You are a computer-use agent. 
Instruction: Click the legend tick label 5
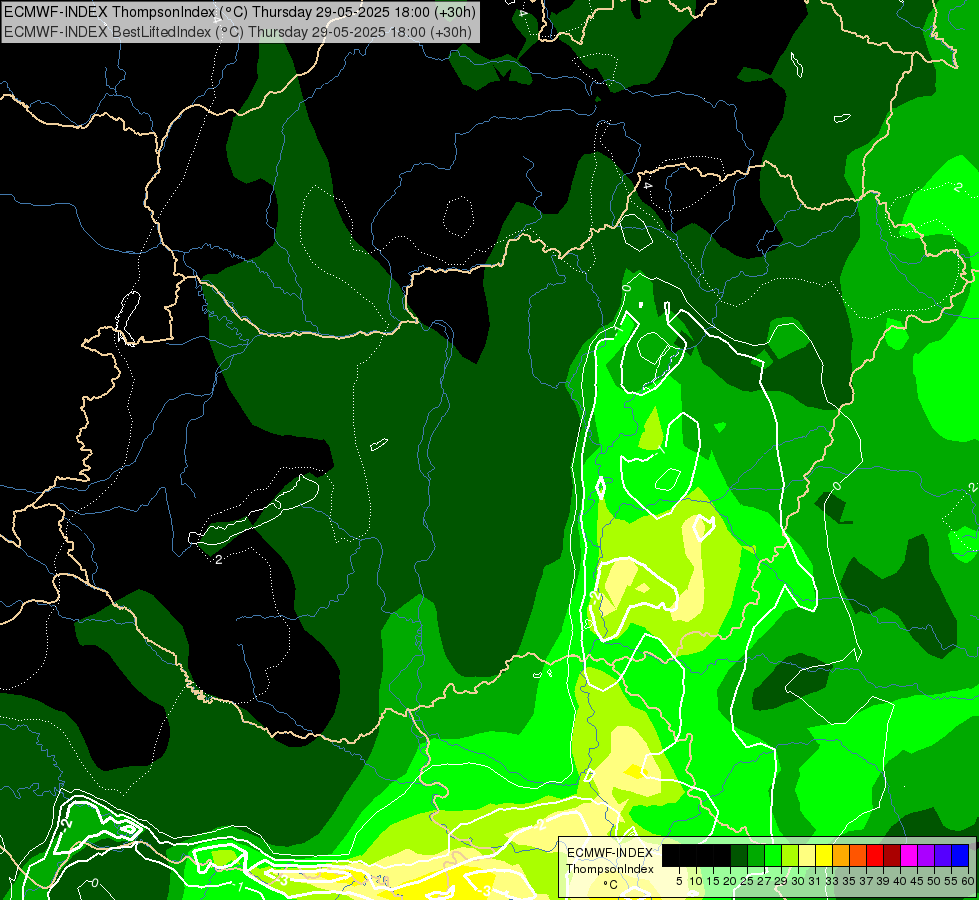point(679,881)
